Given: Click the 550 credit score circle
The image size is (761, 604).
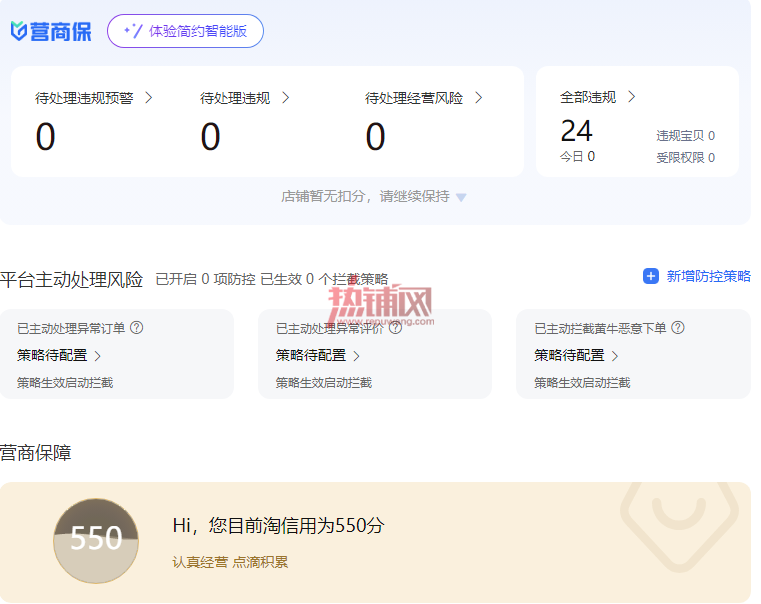Looking at the screenshot, I should [96, 541].
